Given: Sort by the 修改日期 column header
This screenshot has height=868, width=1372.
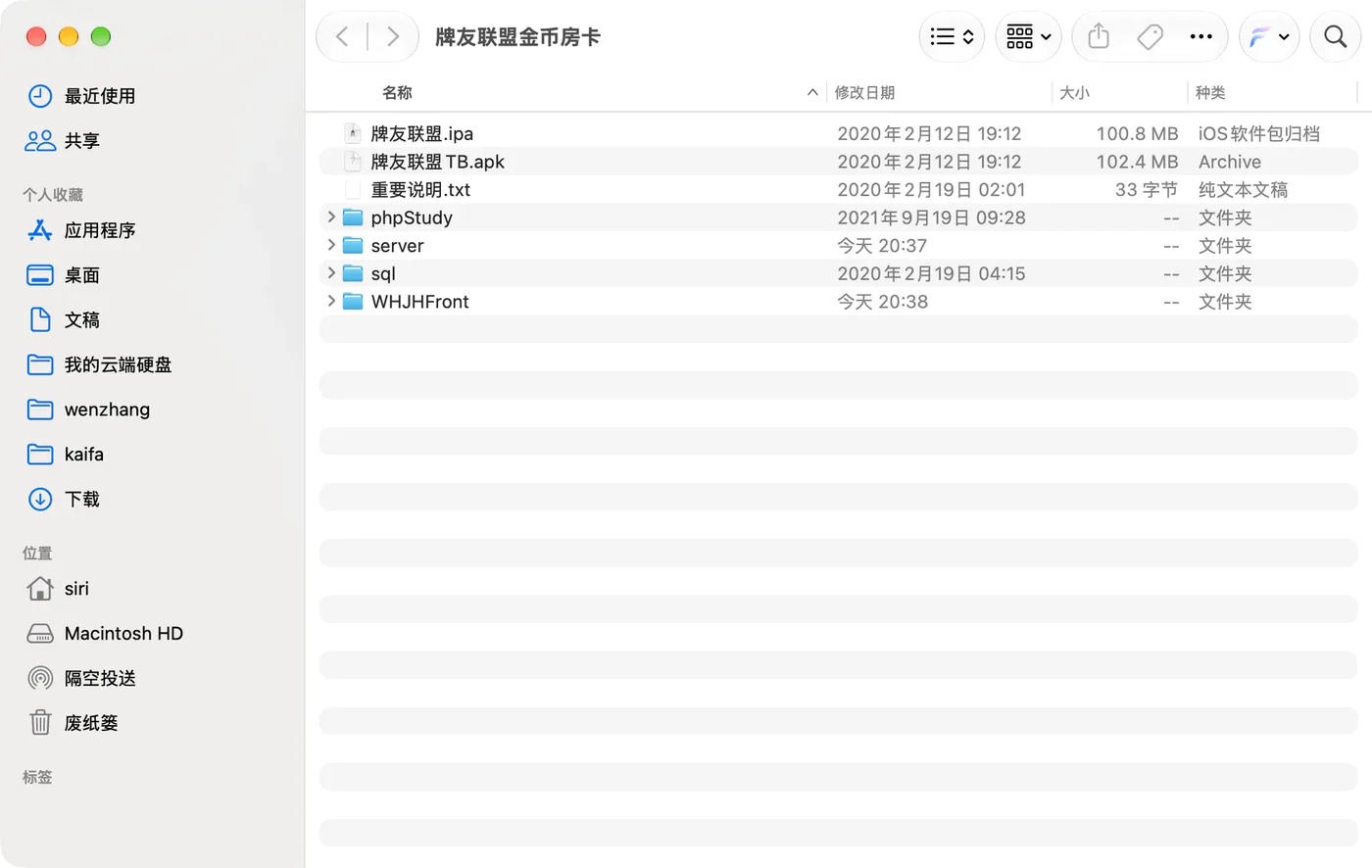Looking at the screenshot, I should point(864,92).
